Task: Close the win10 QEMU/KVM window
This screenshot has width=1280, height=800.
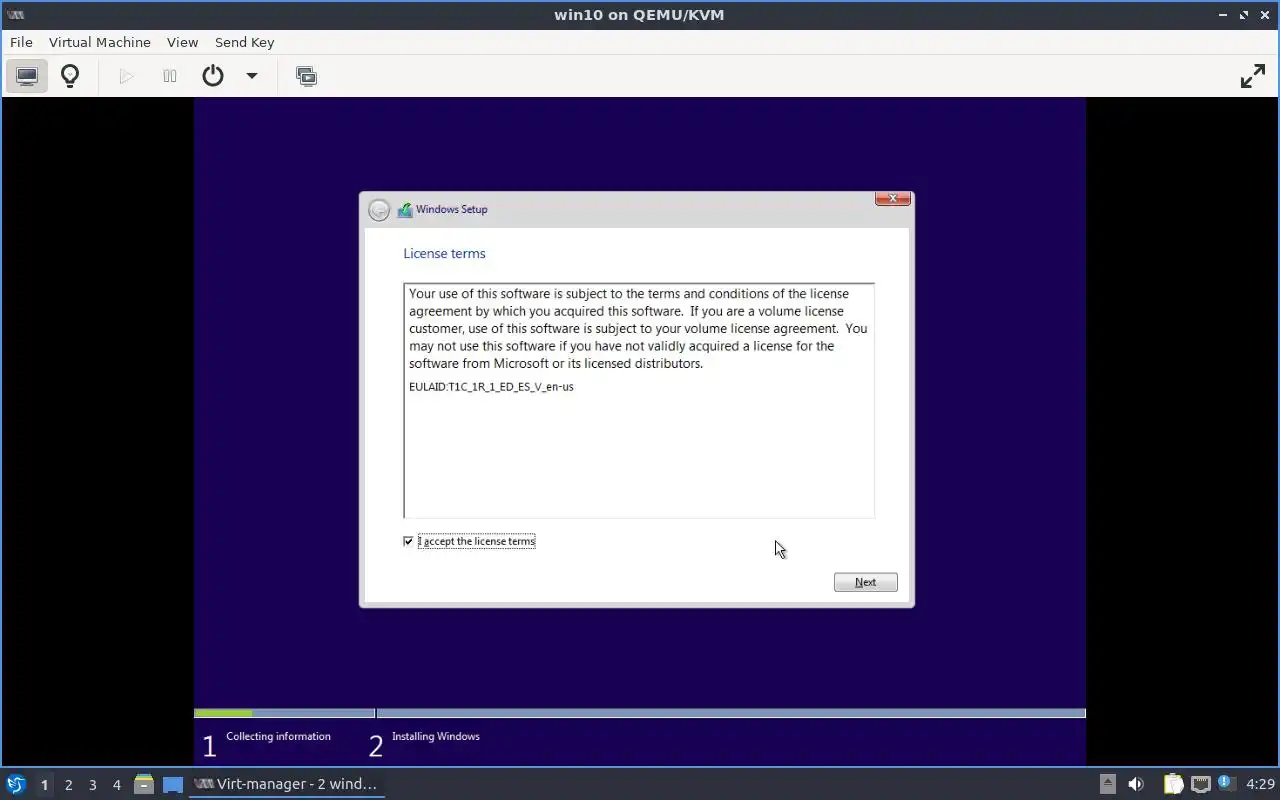Action: [x=1265, y=15]
